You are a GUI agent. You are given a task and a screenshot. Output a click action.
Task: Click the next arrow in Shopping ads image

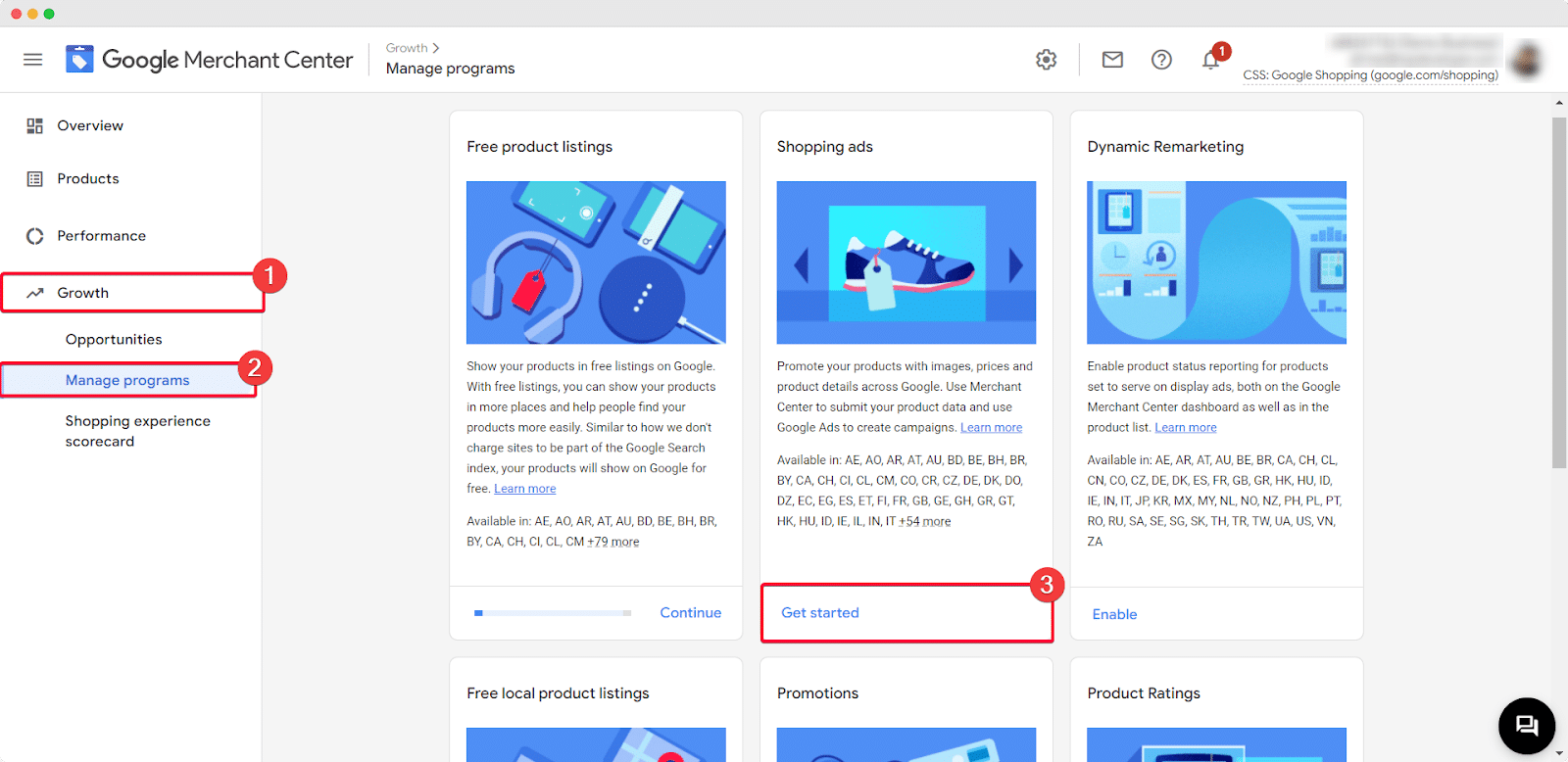1015,264
